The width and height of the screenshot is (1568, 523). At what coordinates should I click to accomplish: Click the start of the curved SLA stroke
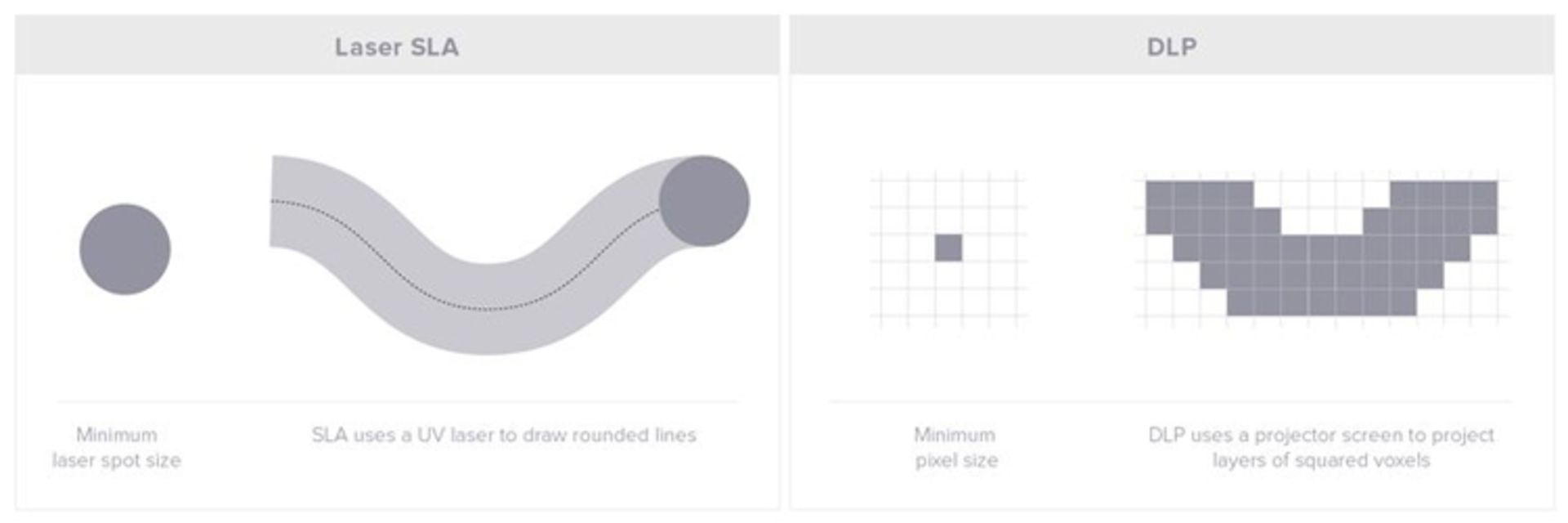[x=282, y=201]
